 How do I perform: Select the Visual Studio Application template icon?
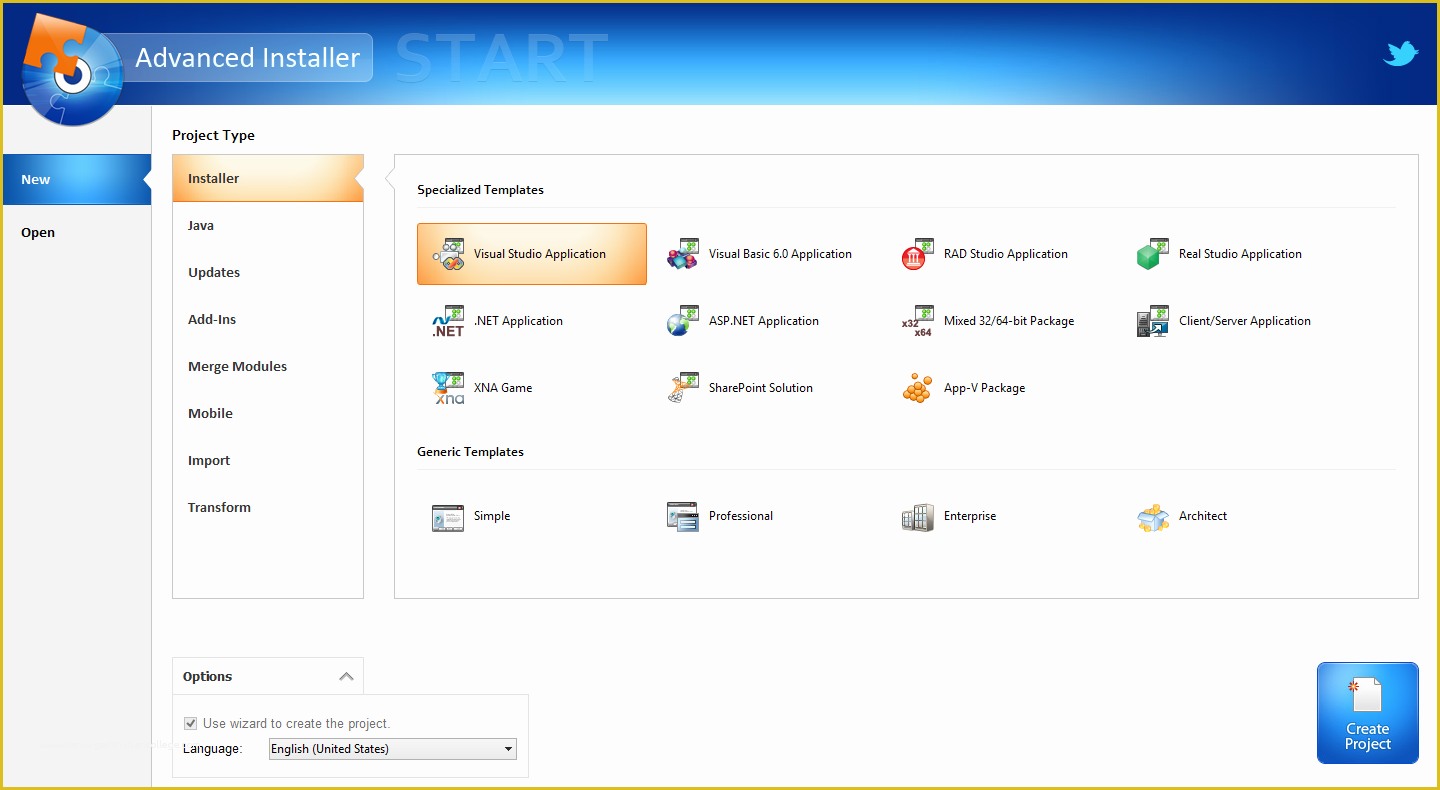click(x=448, y=254)
